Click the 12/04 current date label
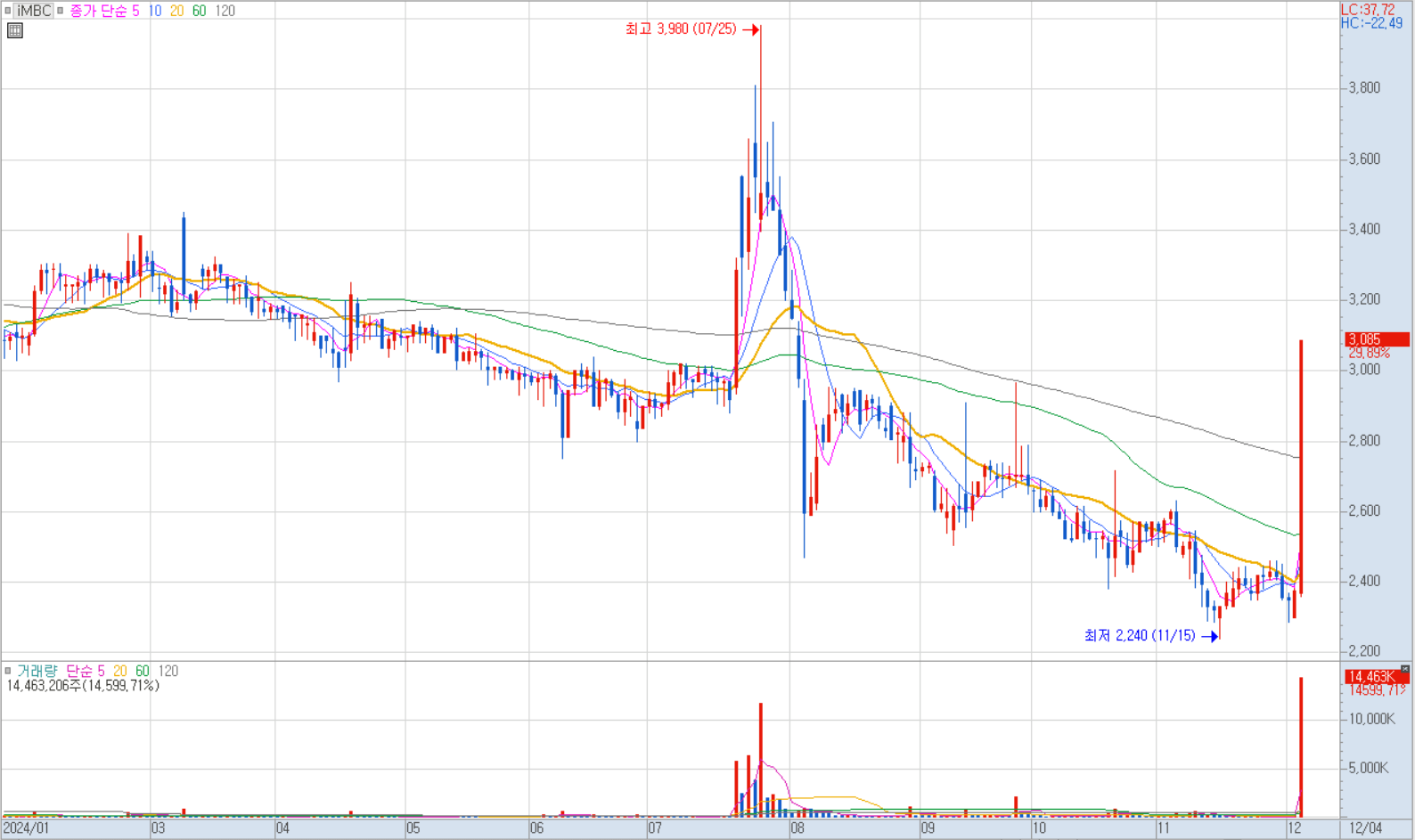Viewport: 1415px width, 840px height. tap(1365, 828)
